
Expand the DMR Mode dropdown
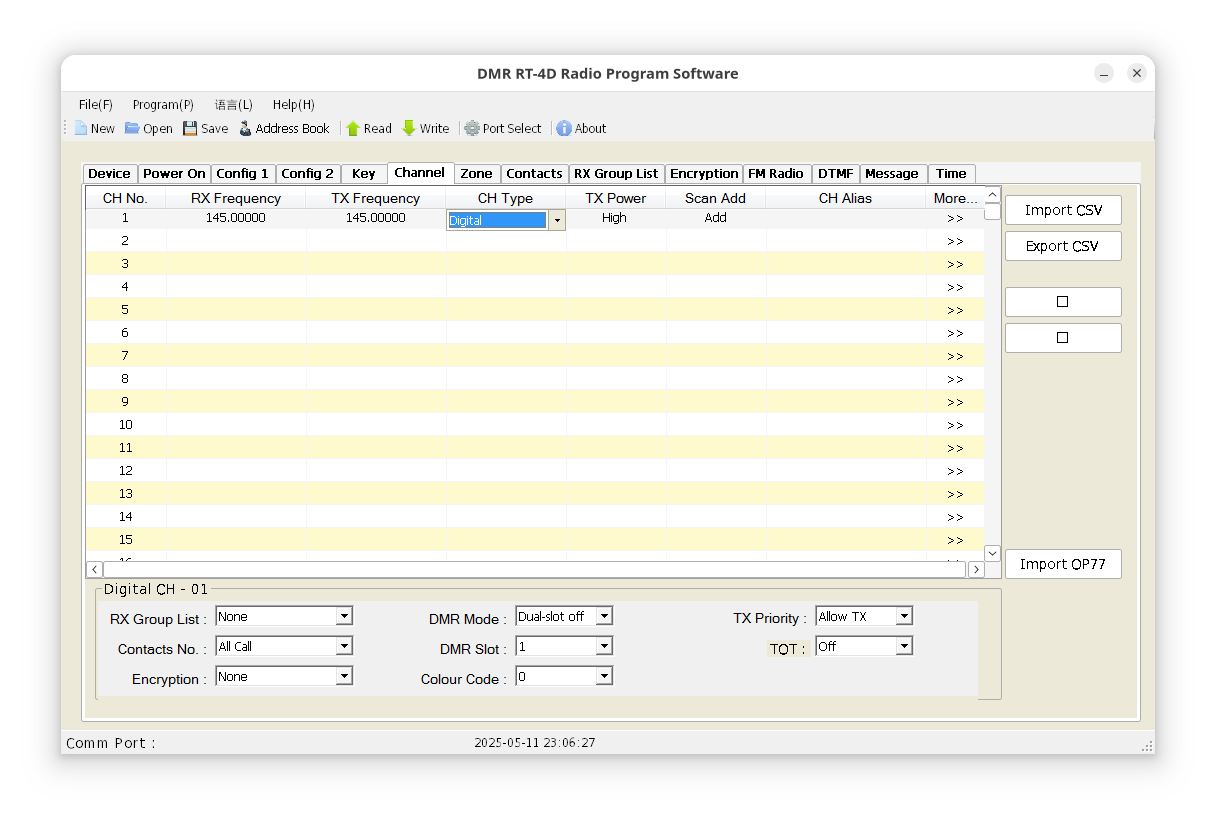604,616
